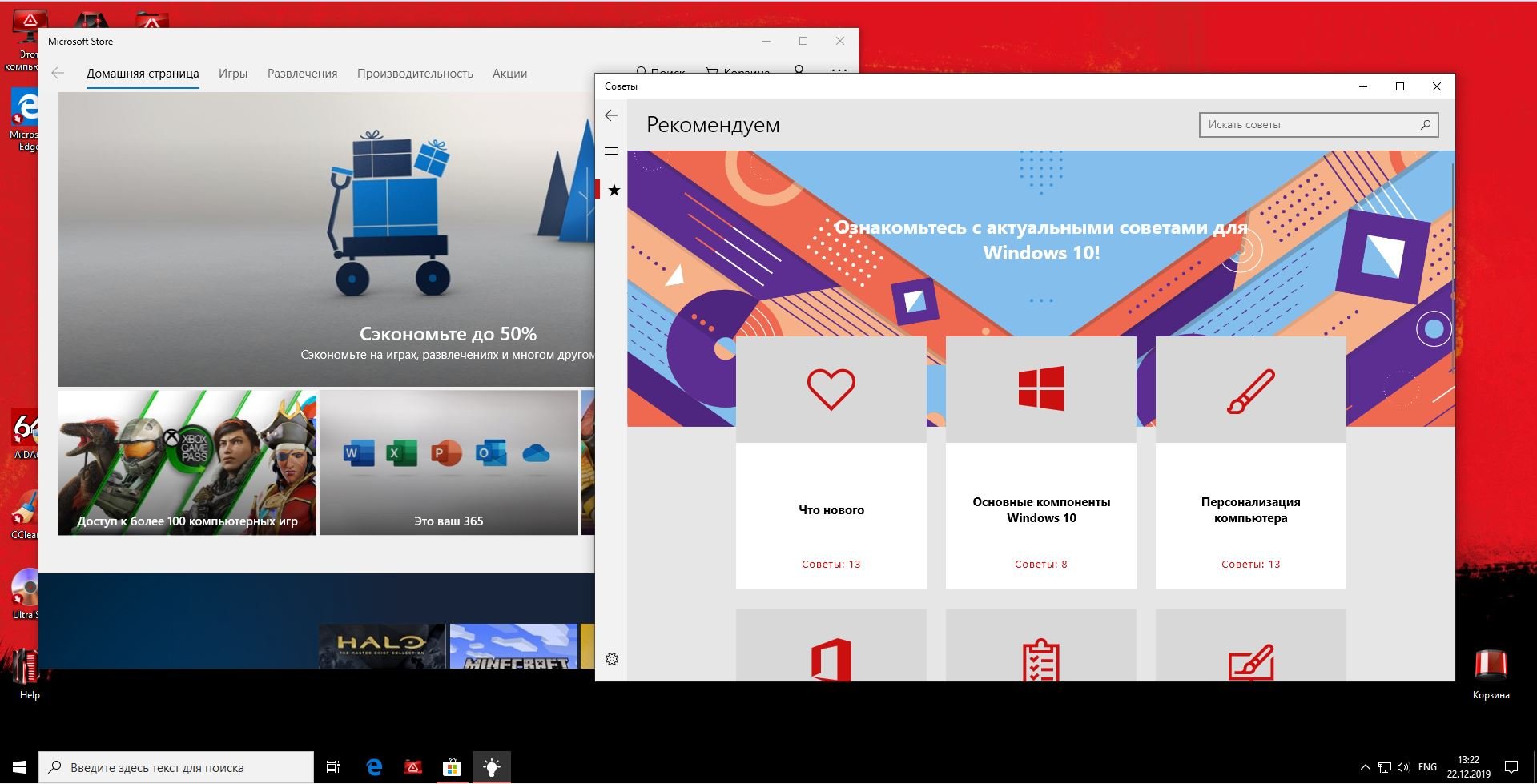Open 'Основные компоненты Windows 10' card
The width and height of the screenshot is (1537, 784).
click(x=1041, y=463)
